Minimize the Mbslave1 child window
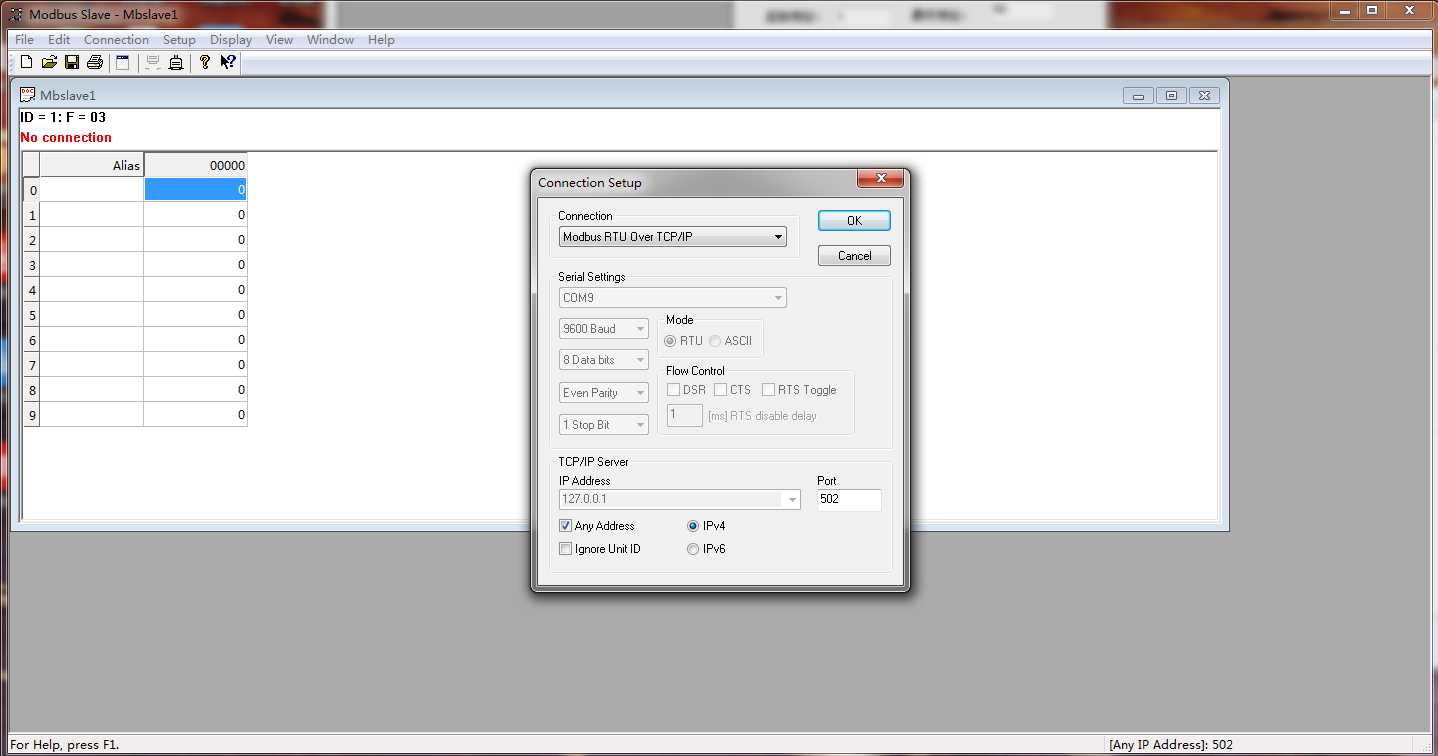 point(1138,96)
